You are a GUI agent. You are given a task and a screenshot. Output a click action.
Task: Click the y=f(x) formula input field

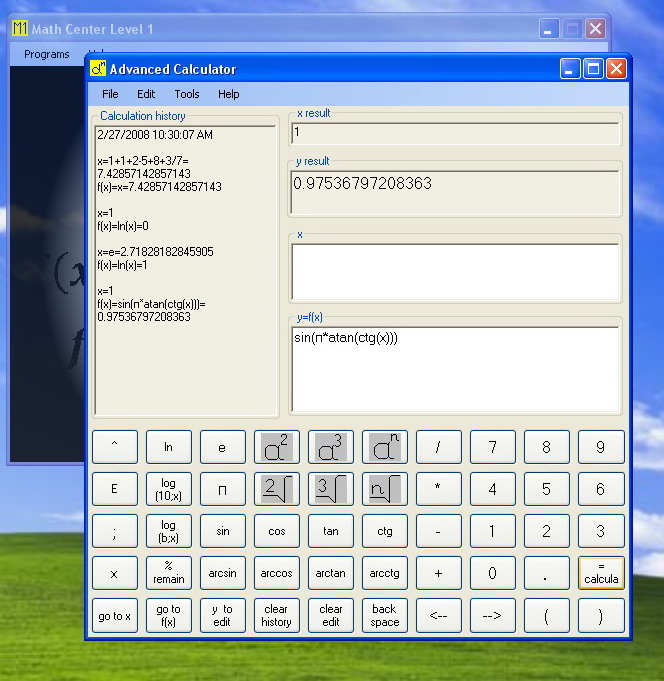(x=455, y=369)
